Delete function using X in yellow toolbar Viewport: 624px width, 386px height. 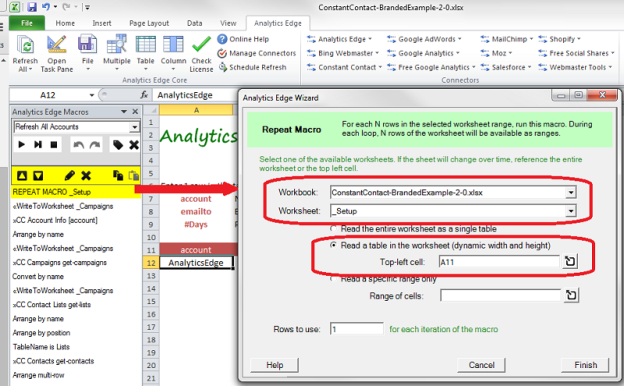coord(86,175)
